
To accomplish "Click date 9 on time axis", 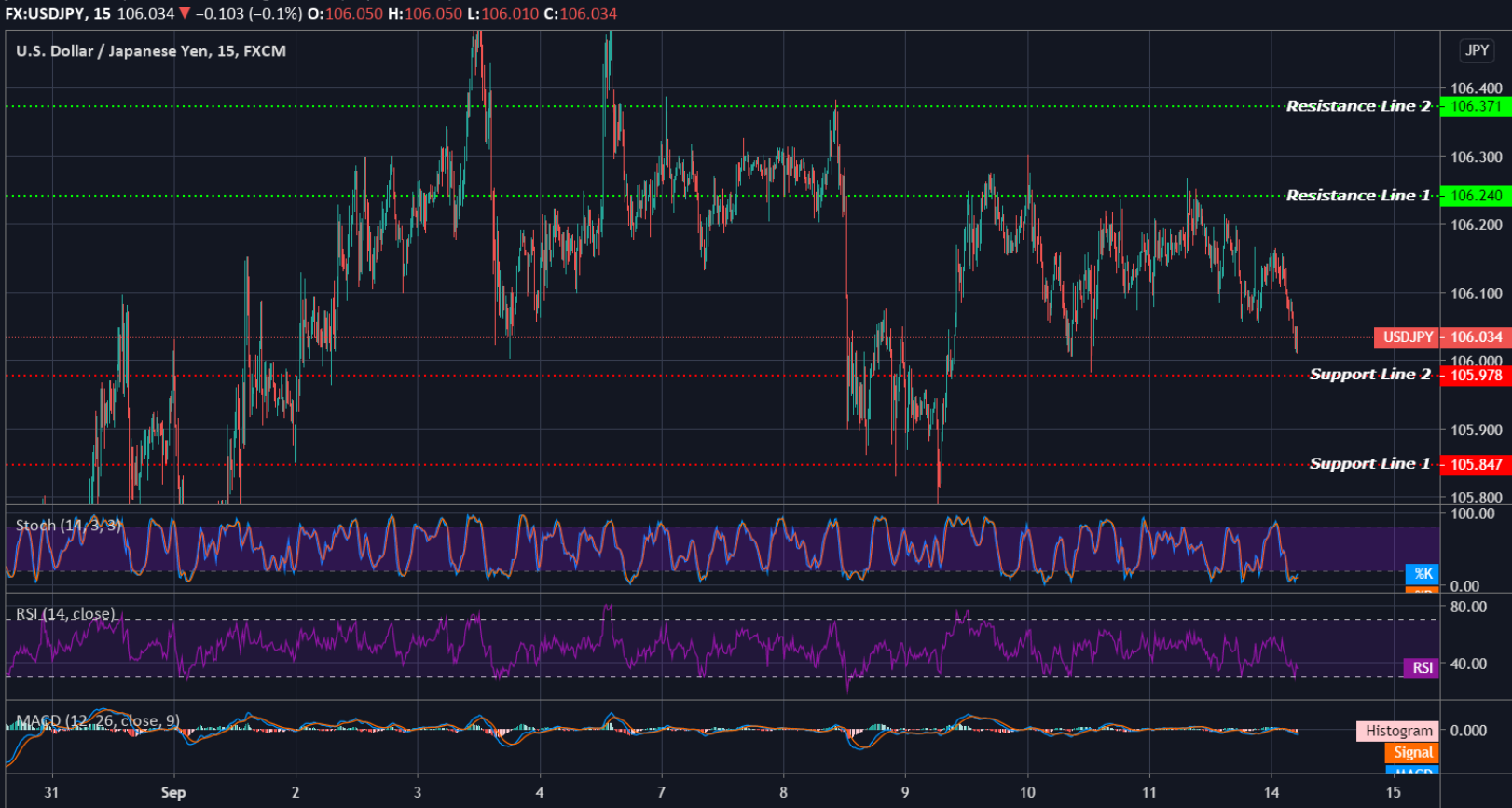I will coord(905,792).
